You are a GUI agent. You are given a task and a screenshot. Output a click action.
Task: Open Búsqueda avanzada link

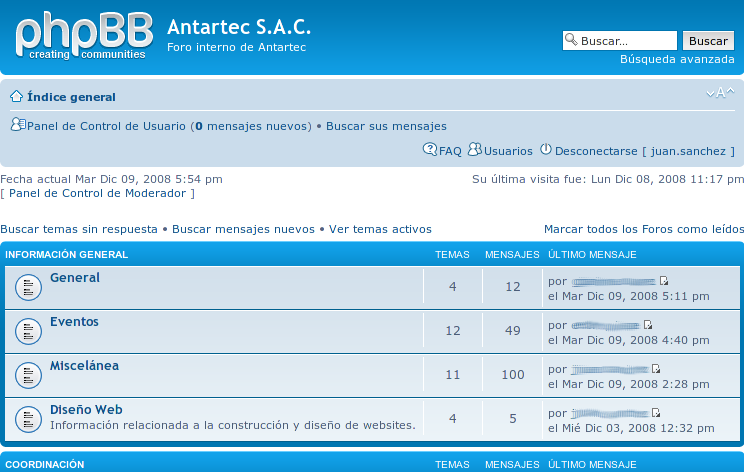[x=677, y=59]
